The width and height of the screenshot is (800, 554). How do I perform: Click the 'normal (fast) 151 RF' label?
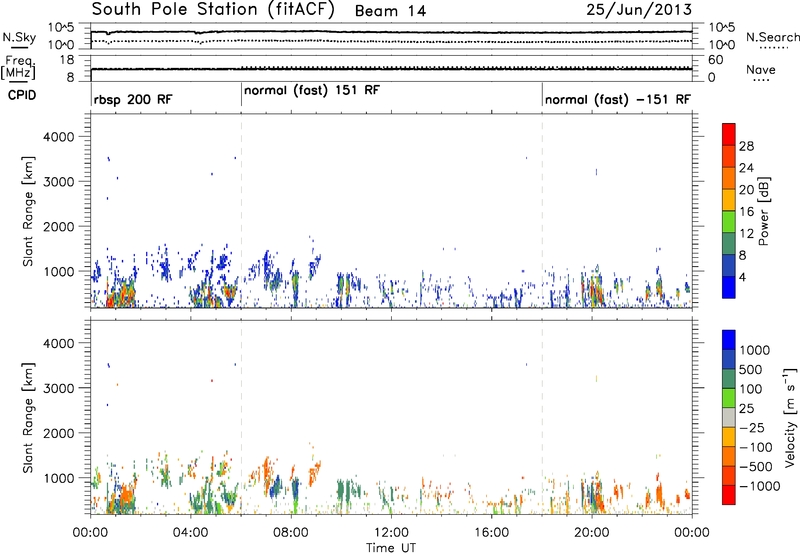[x=312, y=91]
